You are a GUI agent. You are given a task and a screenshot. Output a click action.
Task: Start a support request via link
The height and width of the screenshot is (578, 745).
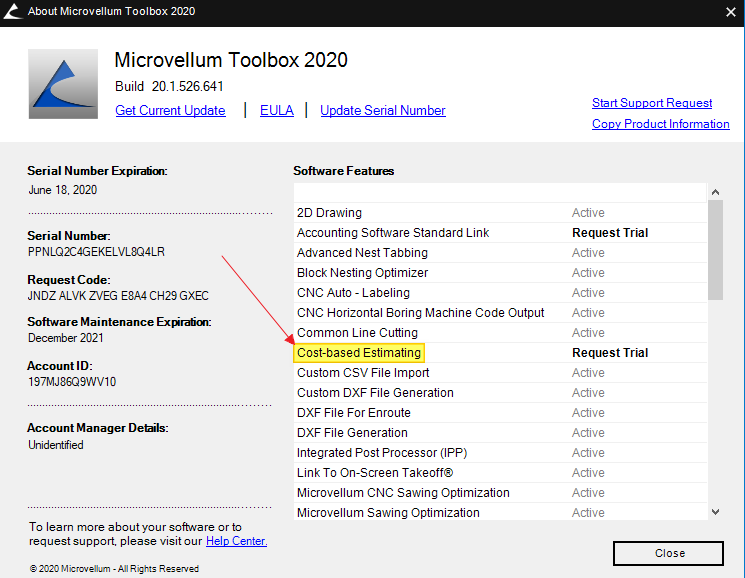pos(652,103)
